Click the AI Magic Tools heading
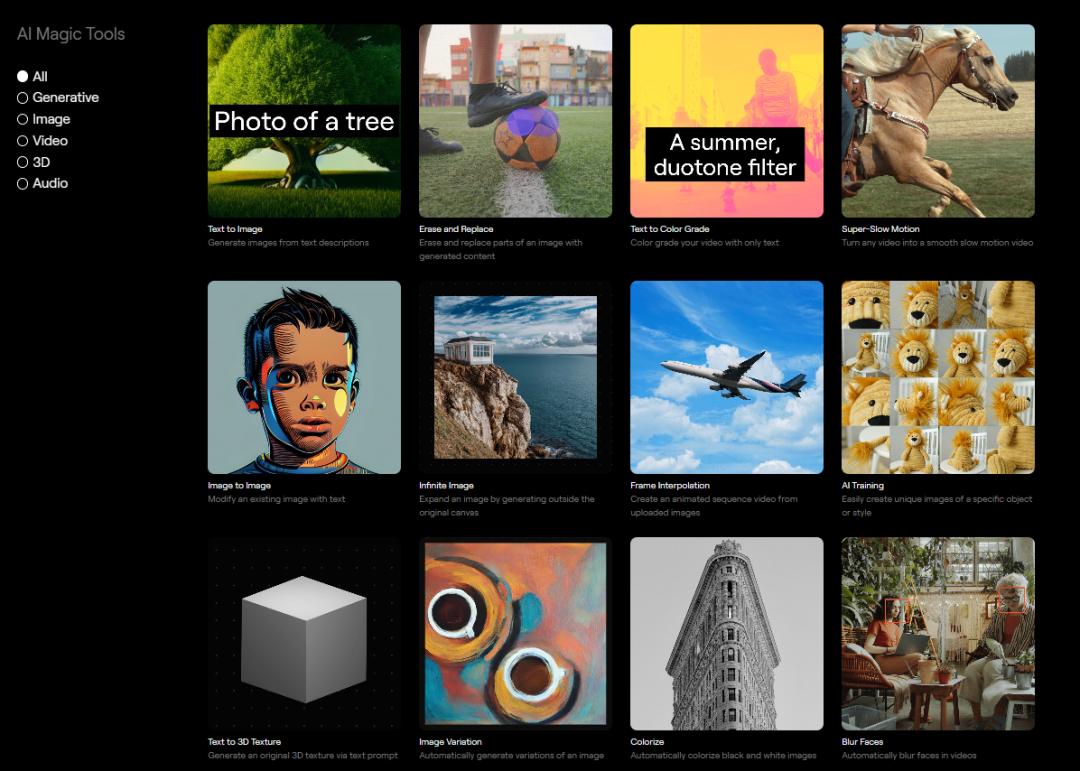Screen dimensions: 1080x771 (71, 34)
